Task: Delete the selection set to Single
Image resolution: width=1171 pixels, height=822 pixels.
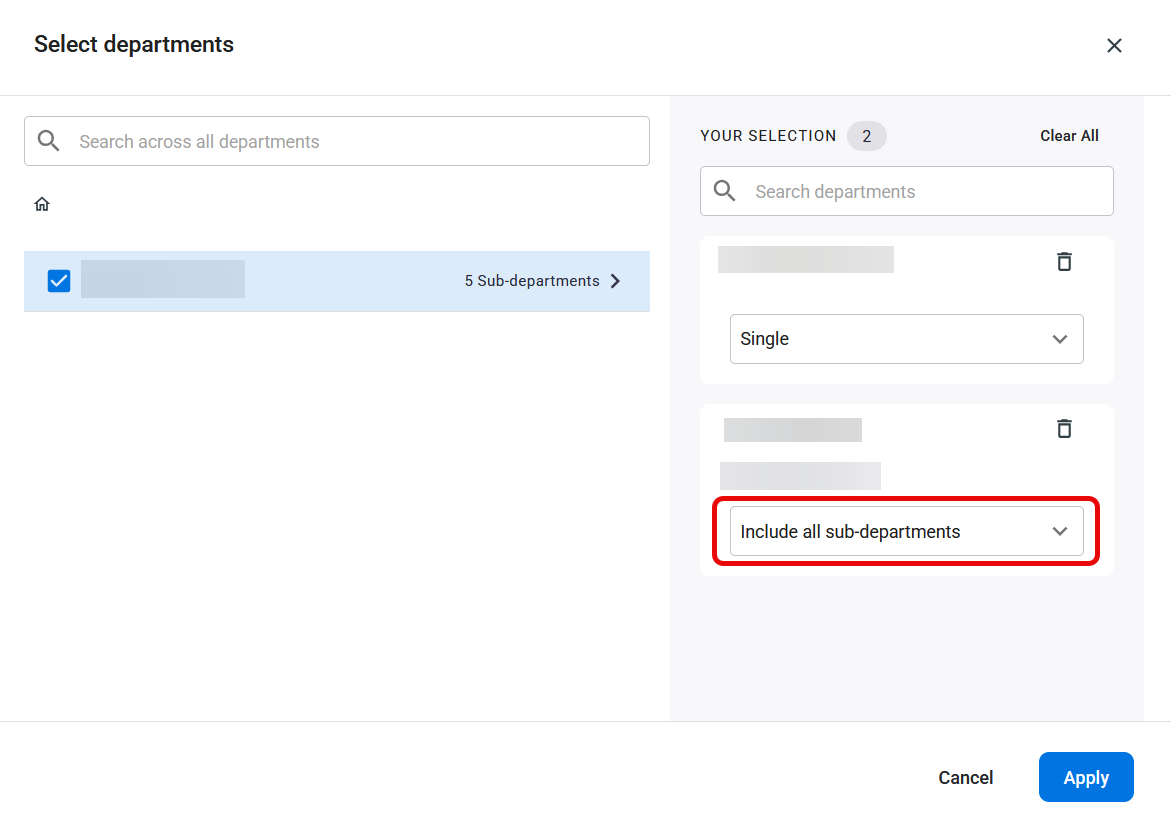Action: click(x=1063, y=261)
